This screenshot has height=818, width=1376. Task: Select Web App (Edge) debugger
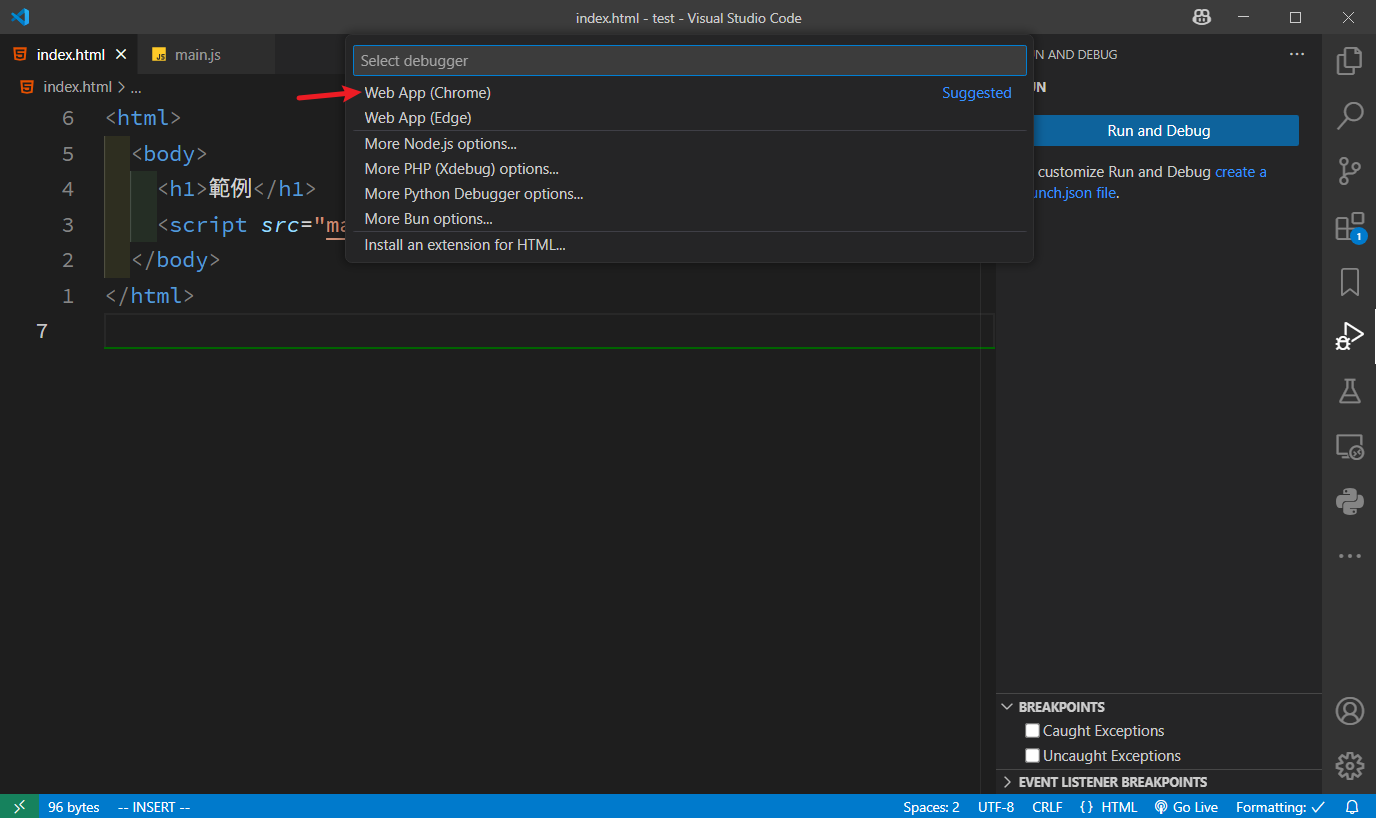coord(689,118)
